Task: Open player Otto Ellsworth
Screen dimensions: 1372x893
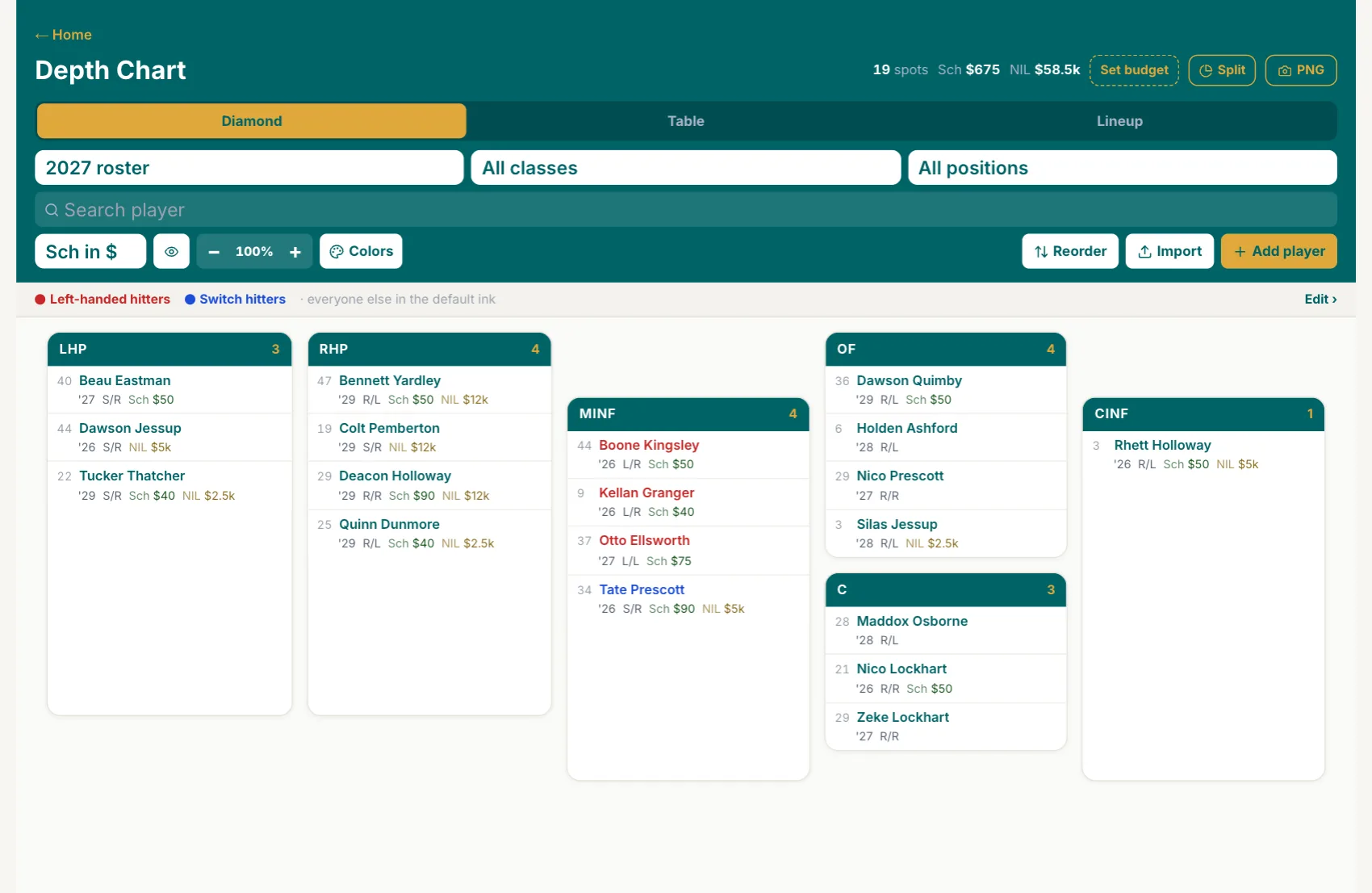Action: pos(688,551)
